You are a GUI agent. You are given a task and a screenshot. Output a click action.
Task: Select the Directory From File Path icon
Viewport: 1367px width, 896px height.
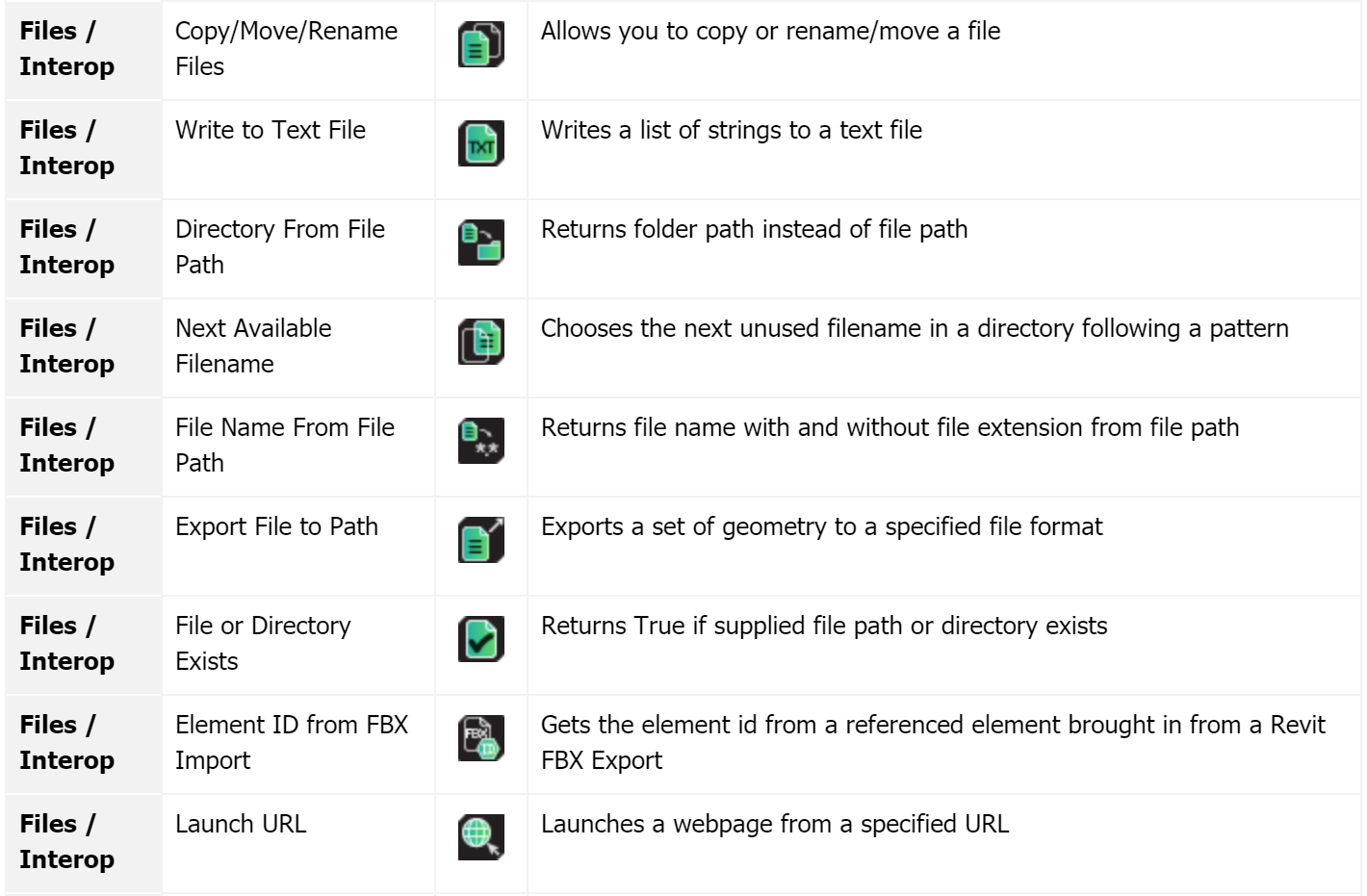tap(480, 243)
